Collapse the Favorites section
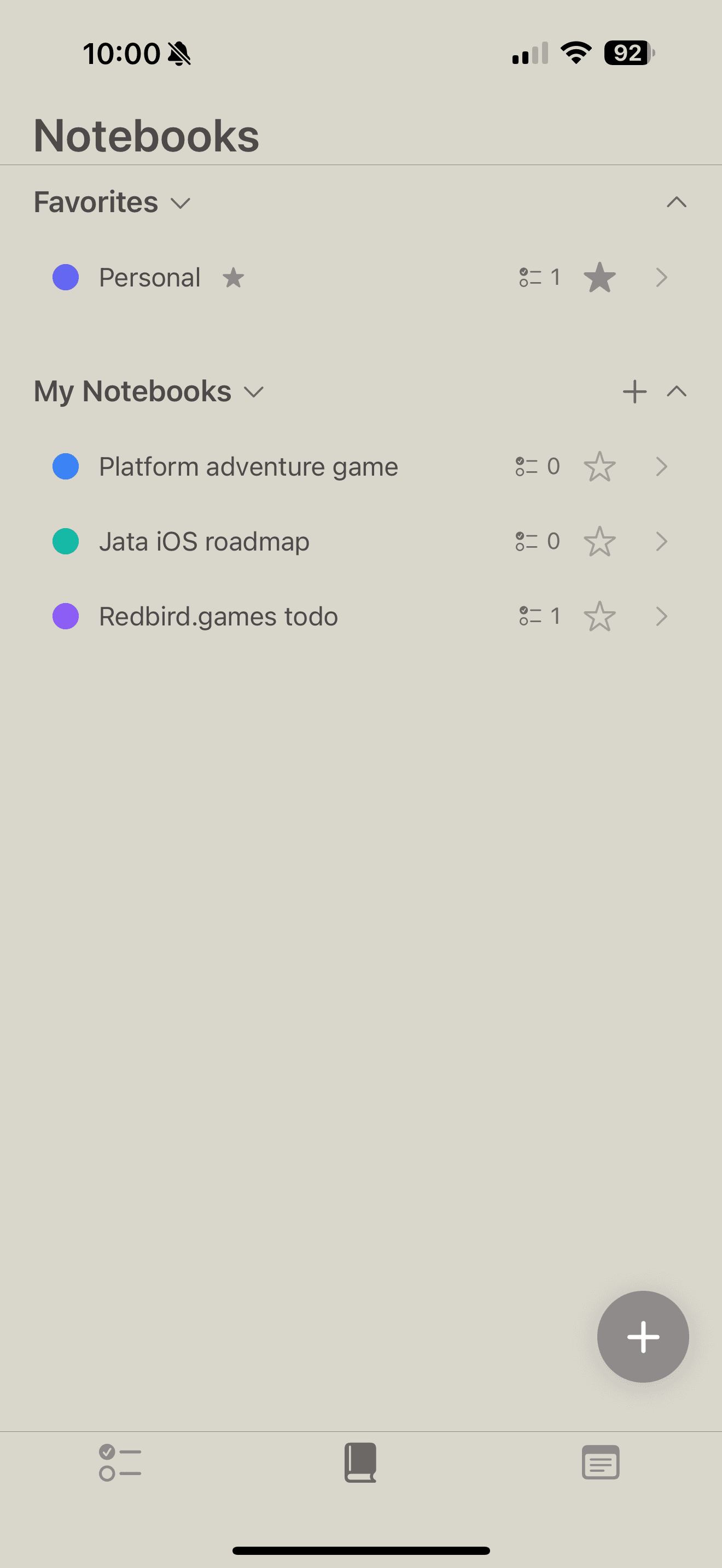This screenshot has width=722, height=1568. [x=677, y=203]
